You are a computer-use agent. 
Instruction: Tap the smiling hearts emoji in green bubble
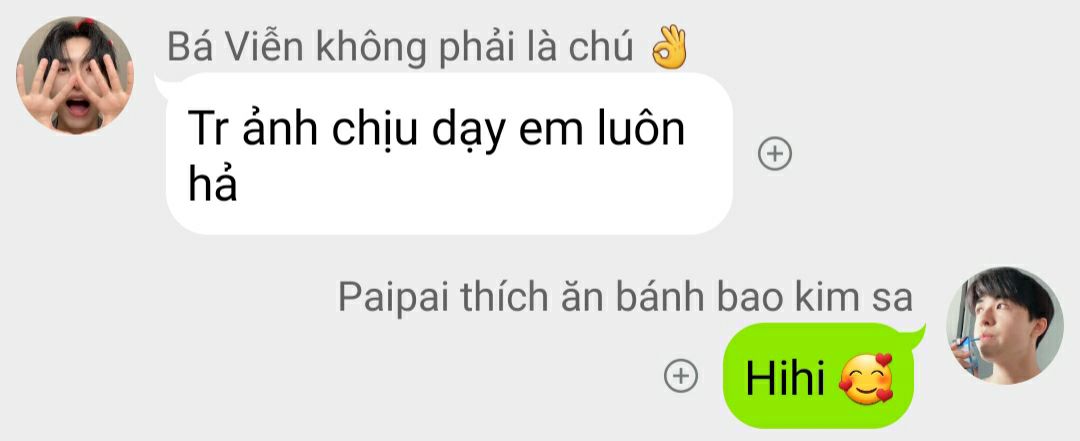point(866,380)
